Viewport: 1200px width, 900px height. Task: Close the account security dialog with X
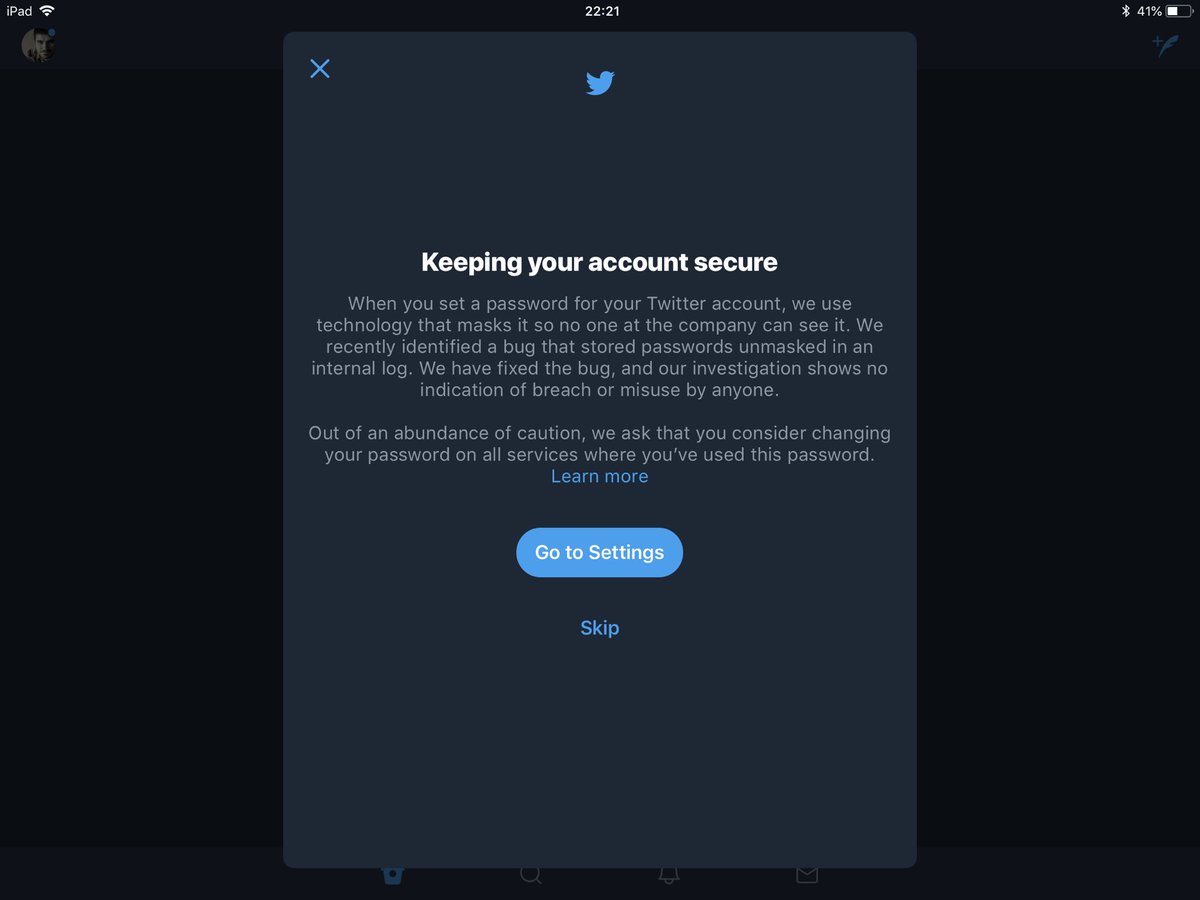320,68
